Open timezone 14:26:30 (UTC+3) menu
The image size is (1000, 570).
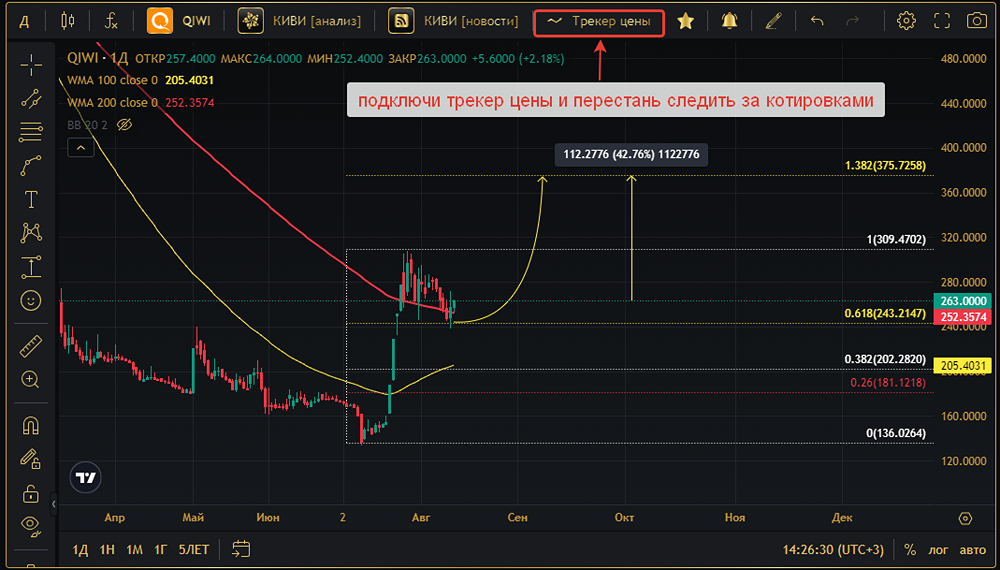[833, 550]
